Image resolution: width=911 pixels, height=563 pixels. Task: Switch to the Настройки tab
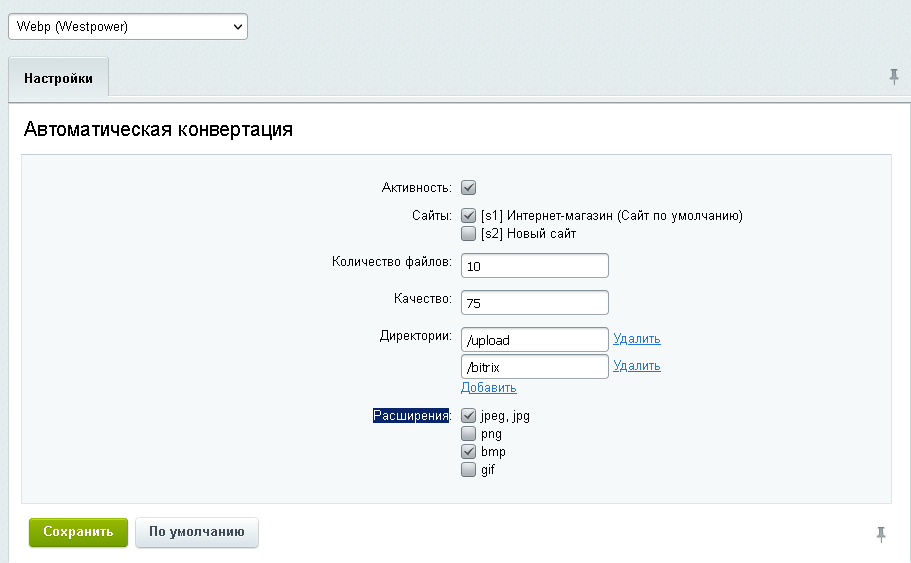59,78
